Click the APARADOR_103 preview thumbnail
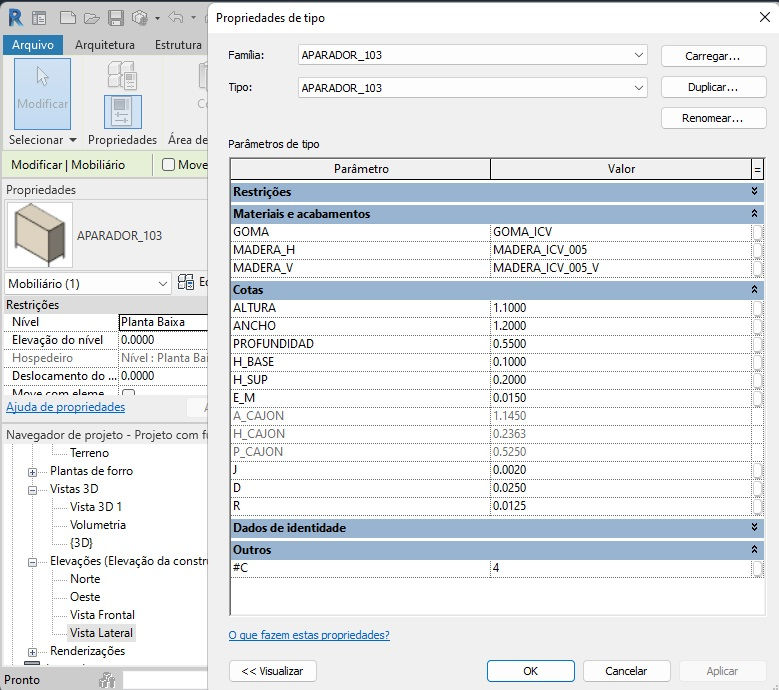This screenshot has width=779, height=690. (40, 234)
